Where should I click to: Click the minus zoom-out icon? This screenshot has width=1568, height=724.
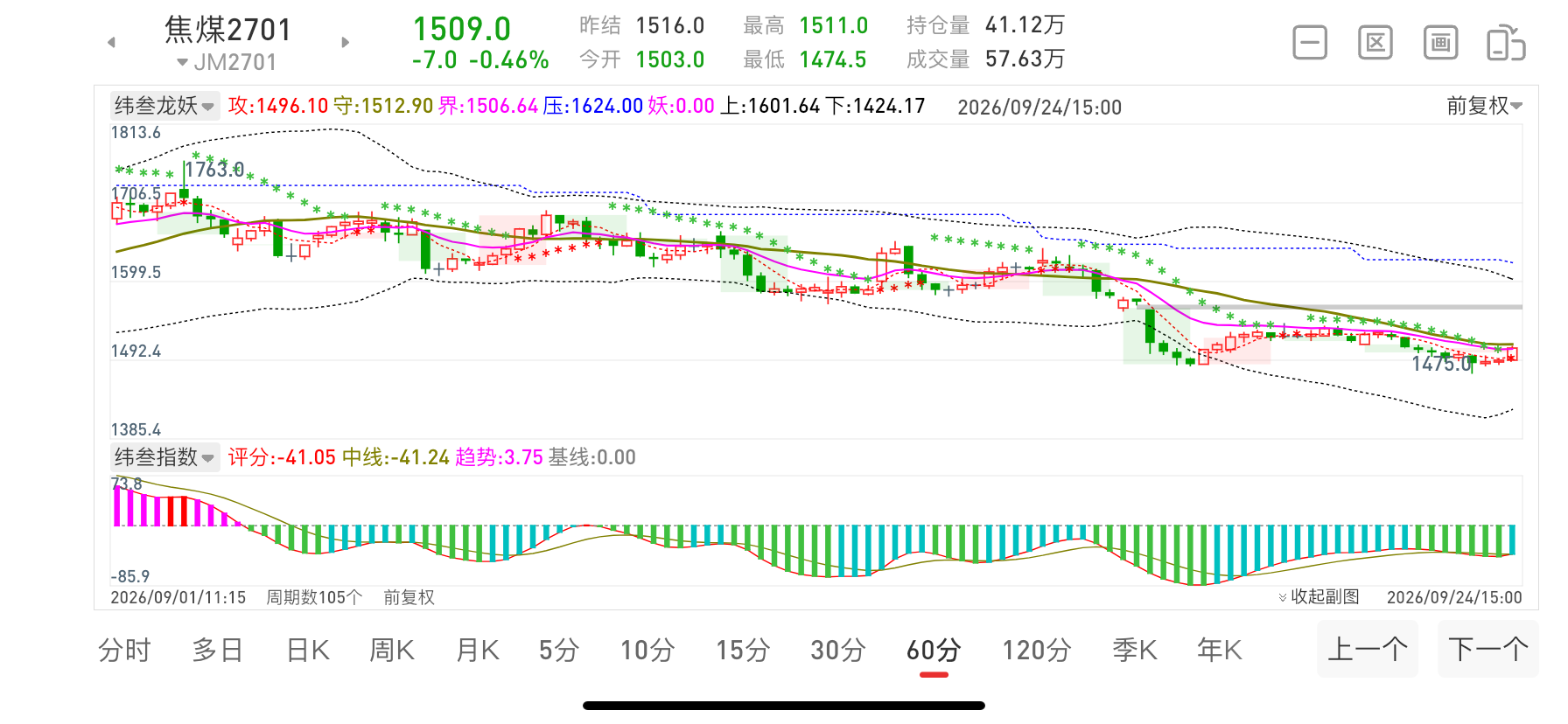[1310, 43]
